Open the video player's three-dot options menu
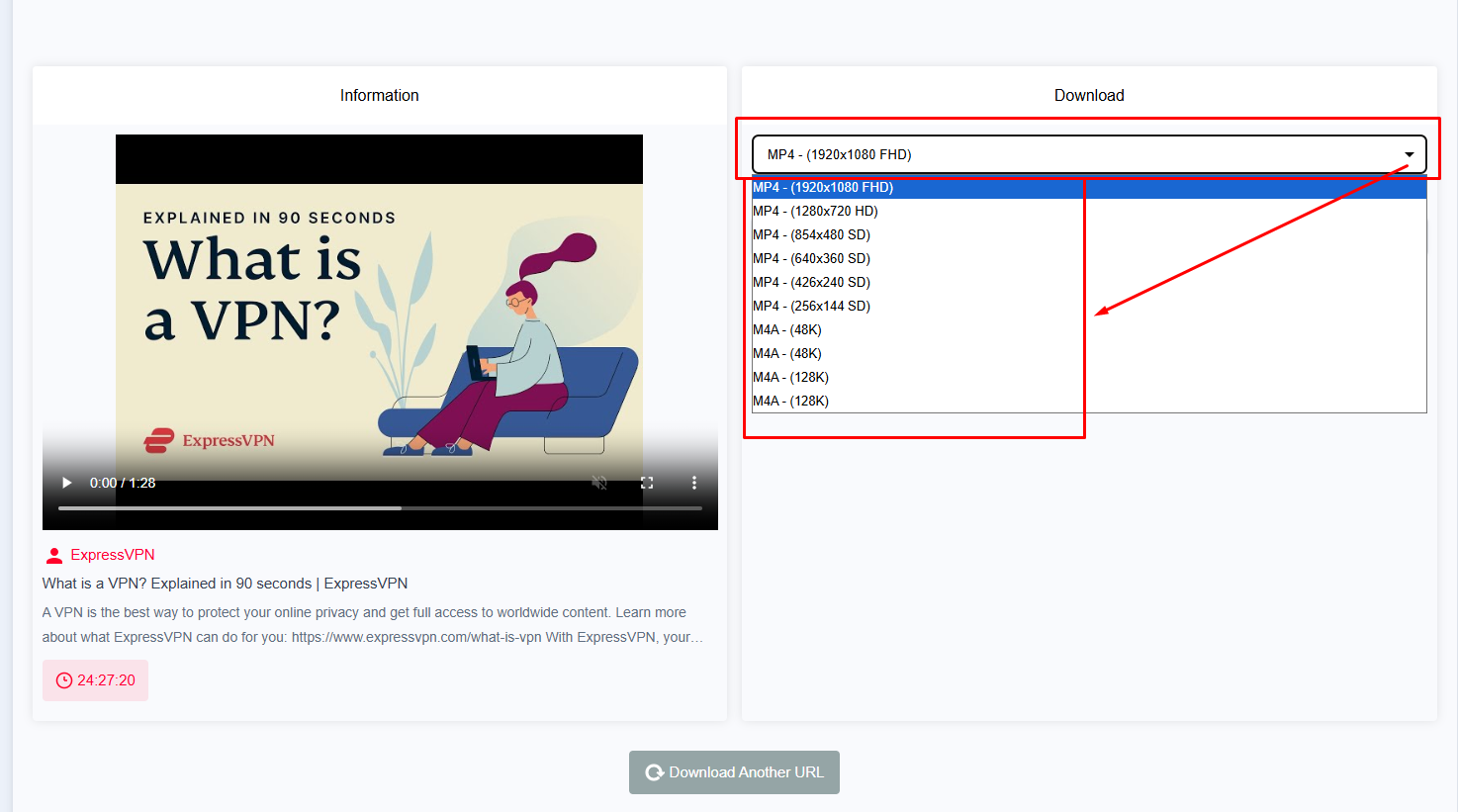Screen dimensions: 1458x812 click(694, 483)
